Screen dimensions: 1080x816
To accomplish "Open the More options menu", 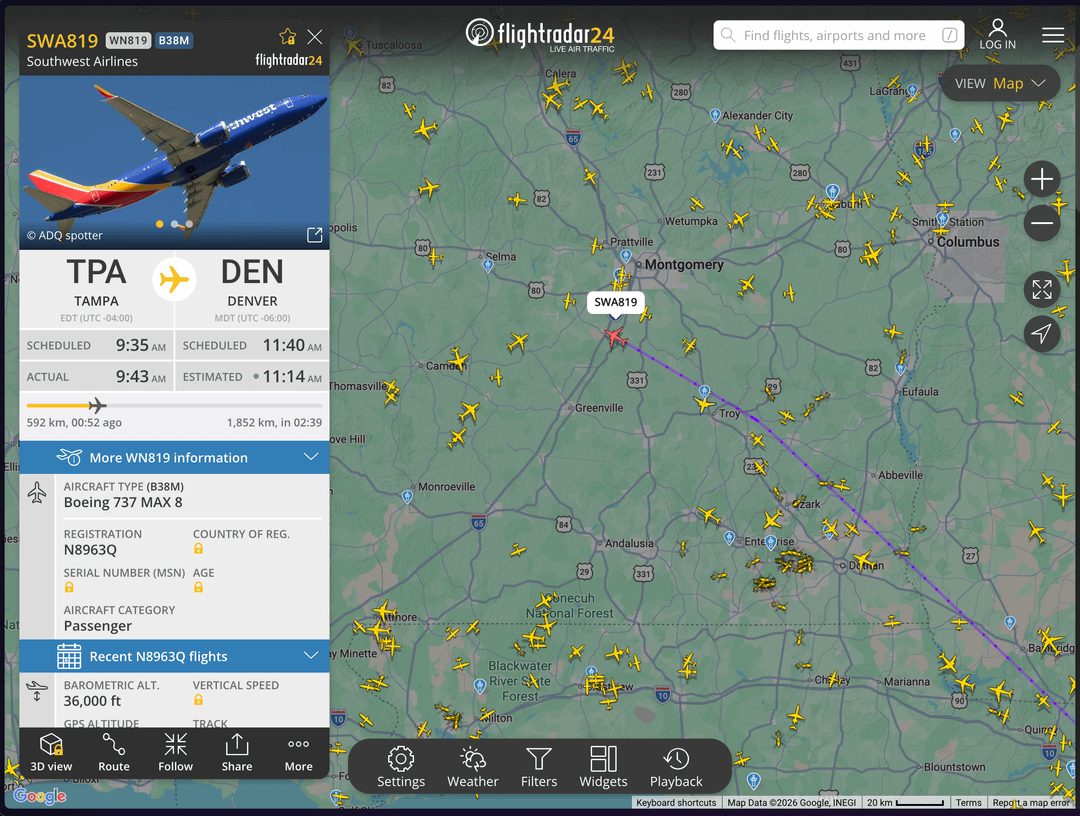I will [x=298, y=753].
